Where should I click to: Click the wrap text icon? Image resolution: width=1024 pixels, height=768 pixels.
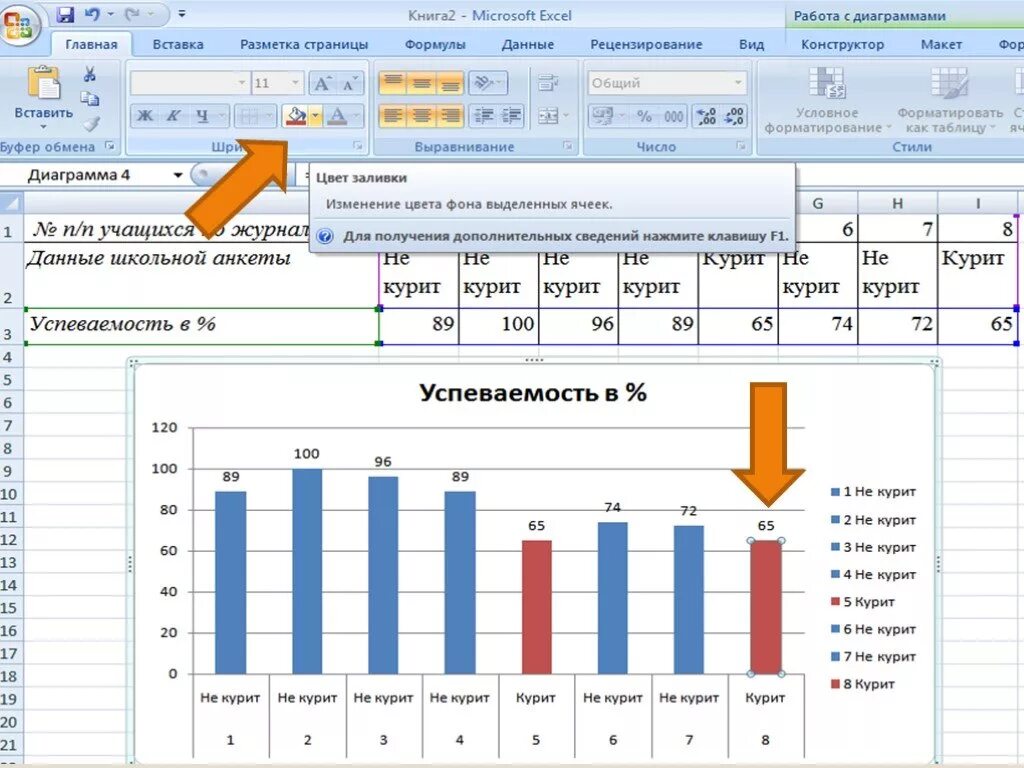[548, 83]
